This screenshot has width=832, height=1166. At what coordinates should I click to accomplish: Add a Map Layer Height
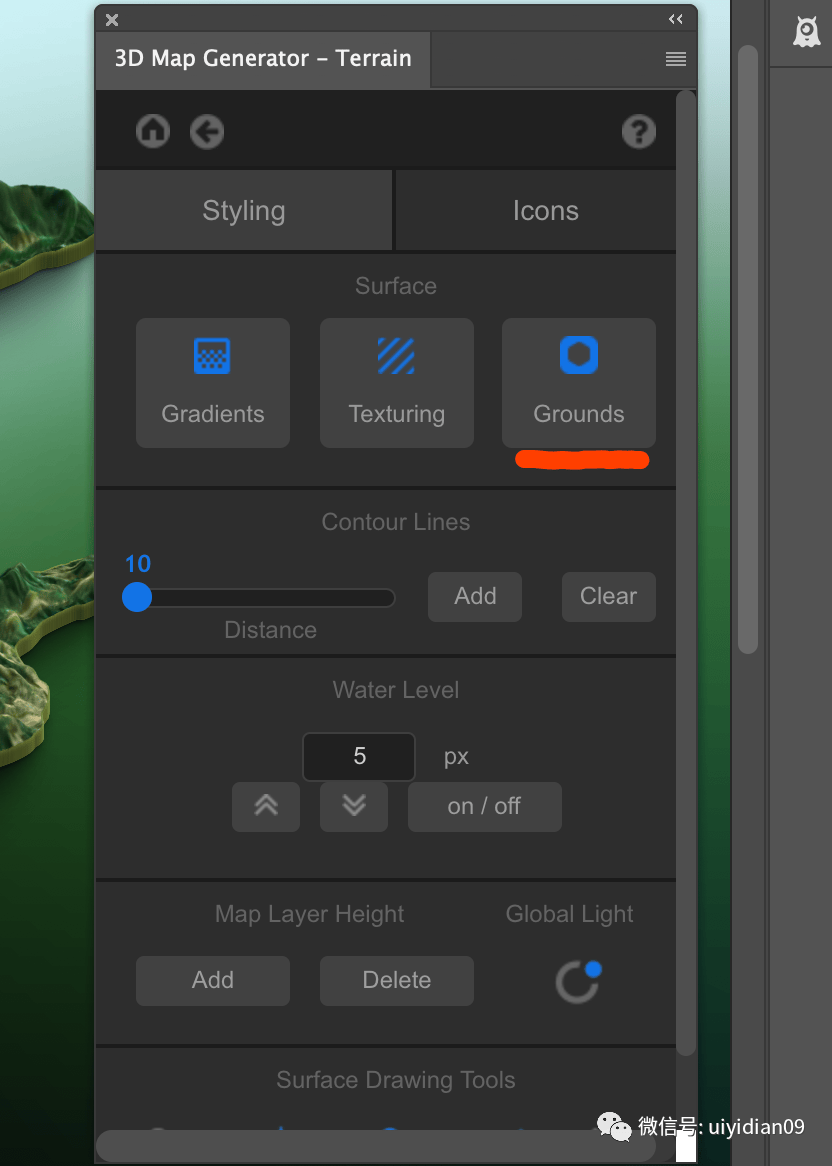(x=213, y=980)
